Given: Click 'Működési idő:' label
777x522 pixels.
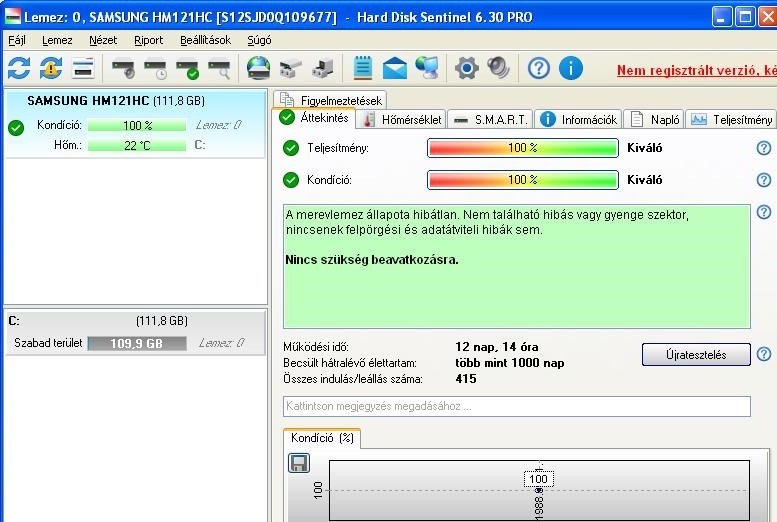Looking at the screenshot, I should coord(316,347).
